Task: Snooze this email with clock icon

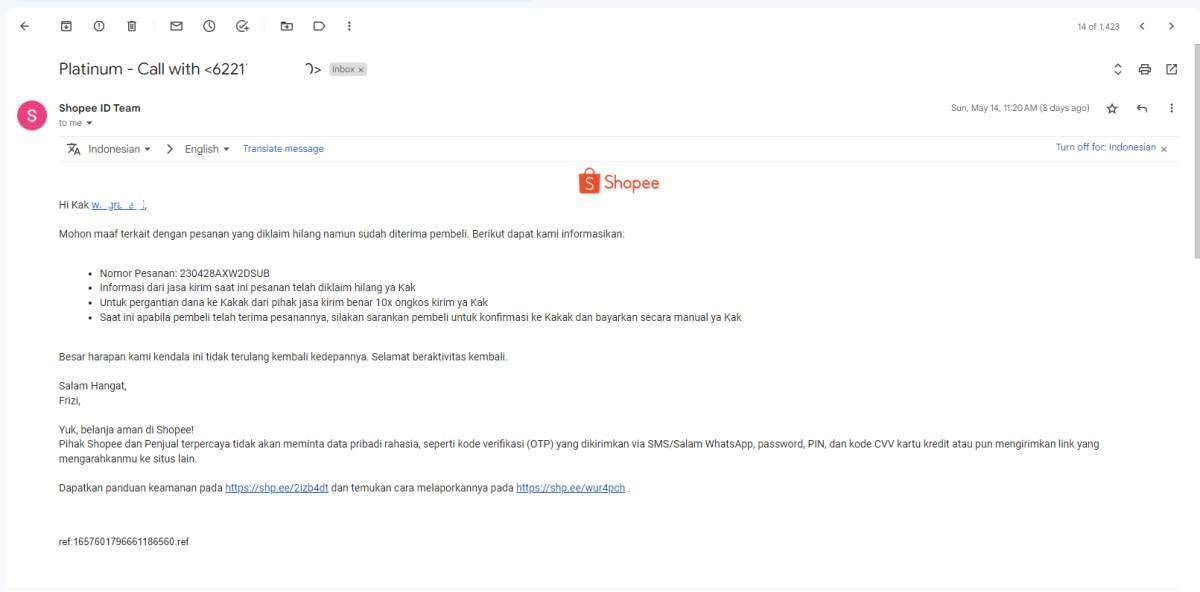Action: 209,26
